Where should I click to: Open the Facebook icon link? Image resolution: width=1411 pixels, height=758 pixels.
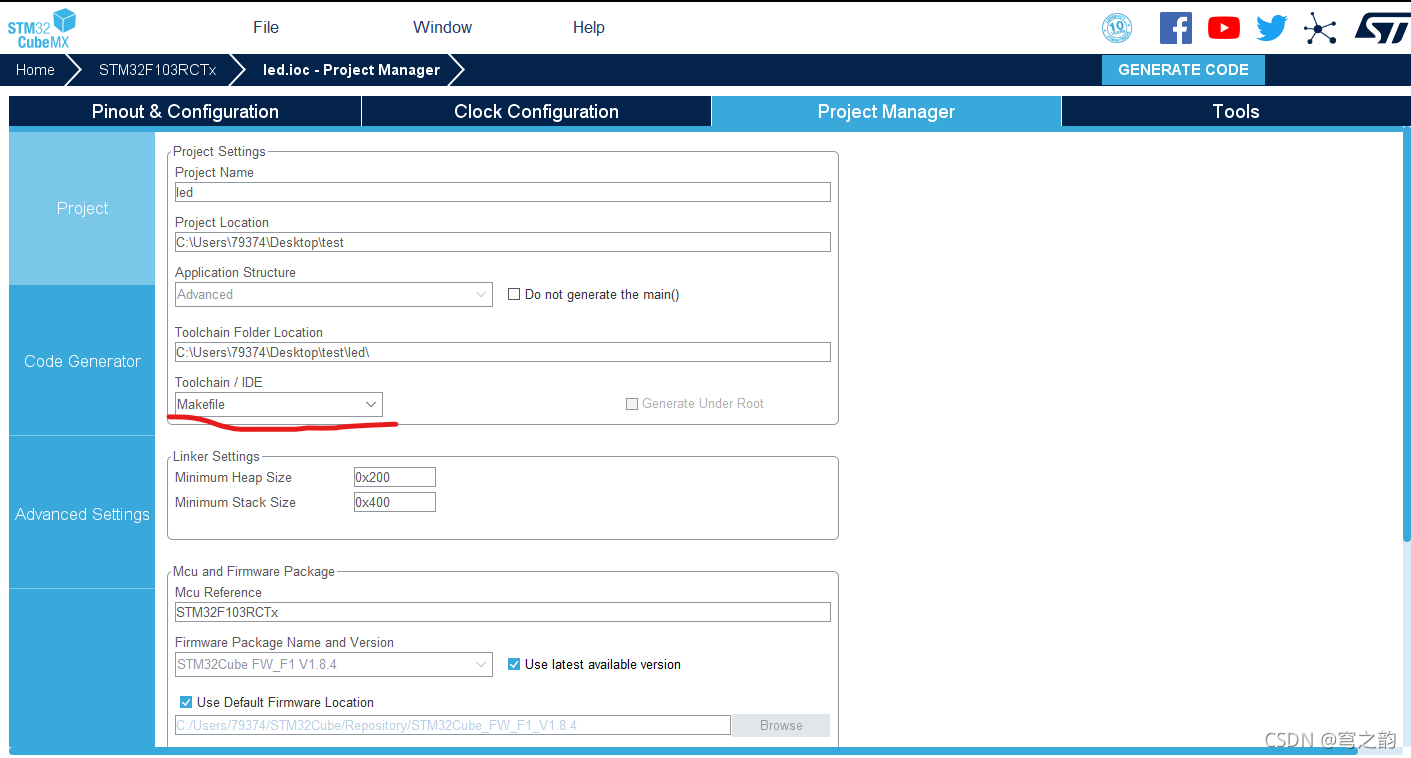[1176, 28]
